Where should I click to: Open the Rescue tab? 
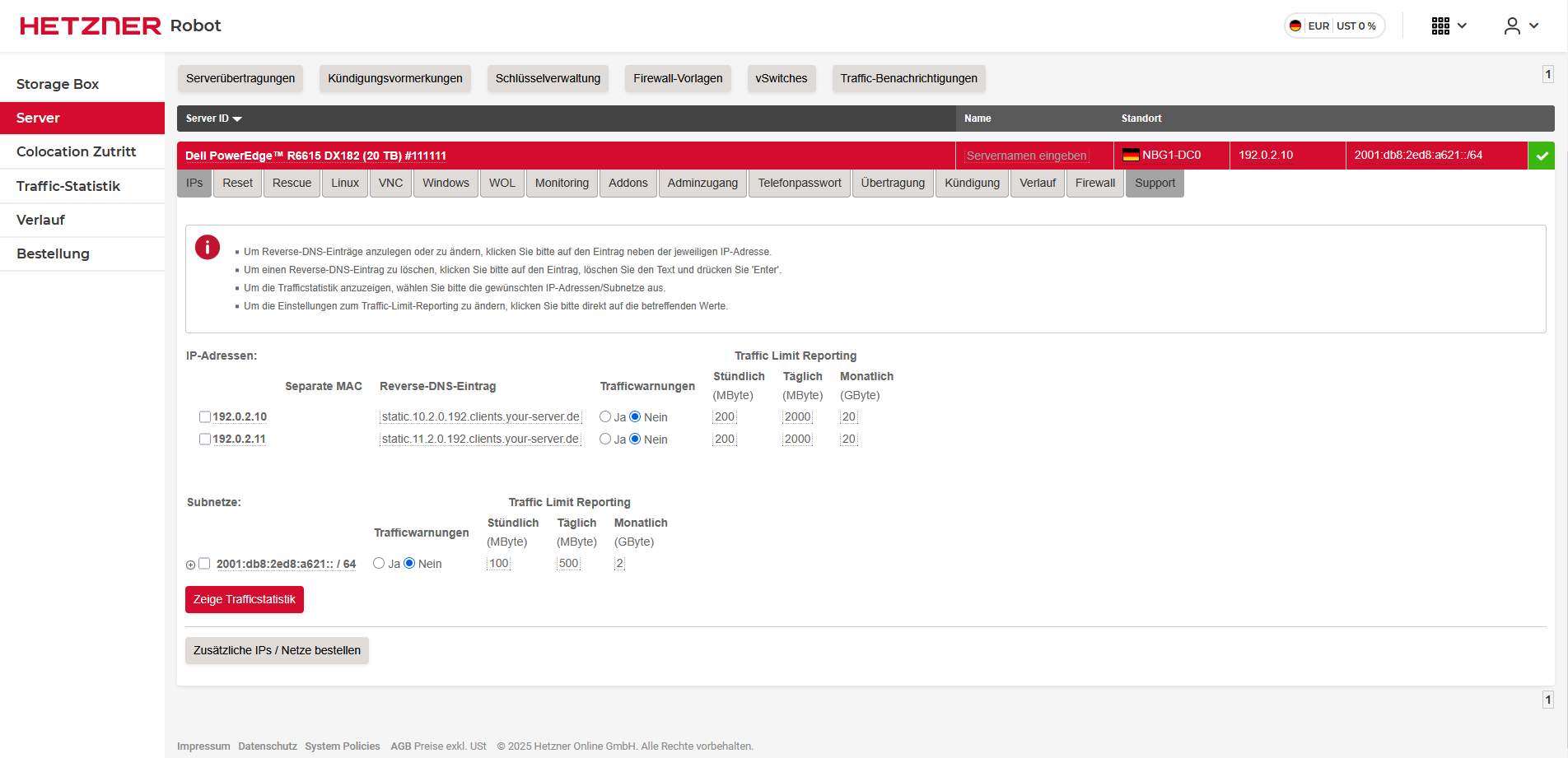coord(292,183)
